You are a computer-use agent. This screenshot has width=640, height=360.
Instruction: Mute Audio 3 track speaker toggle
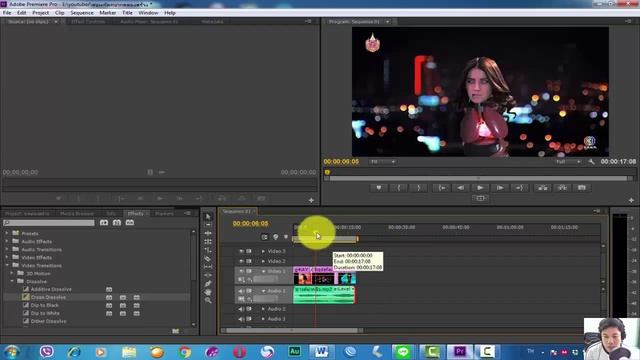pyautogui.click(x=241, y=319)
